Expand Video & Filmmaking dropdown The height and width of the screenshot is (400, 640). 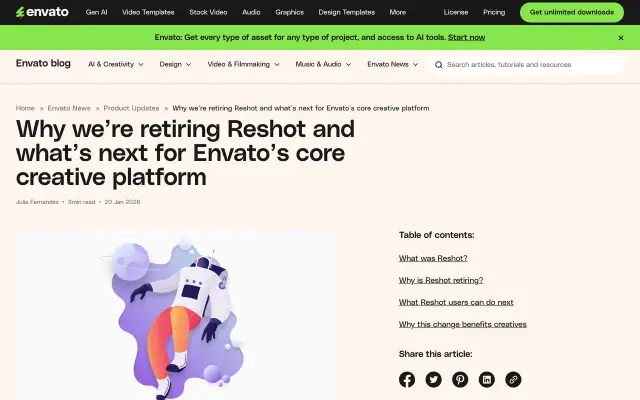[243, 64]
